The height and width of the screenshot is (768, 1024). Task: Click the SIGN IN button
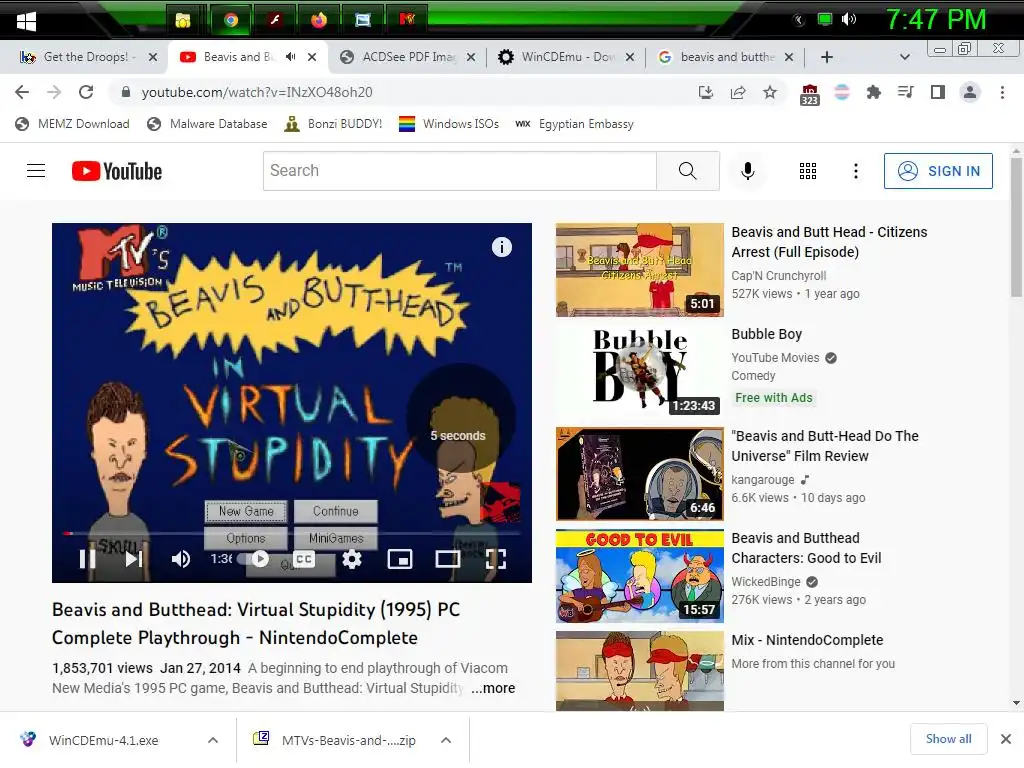click(x=938, y=171)
